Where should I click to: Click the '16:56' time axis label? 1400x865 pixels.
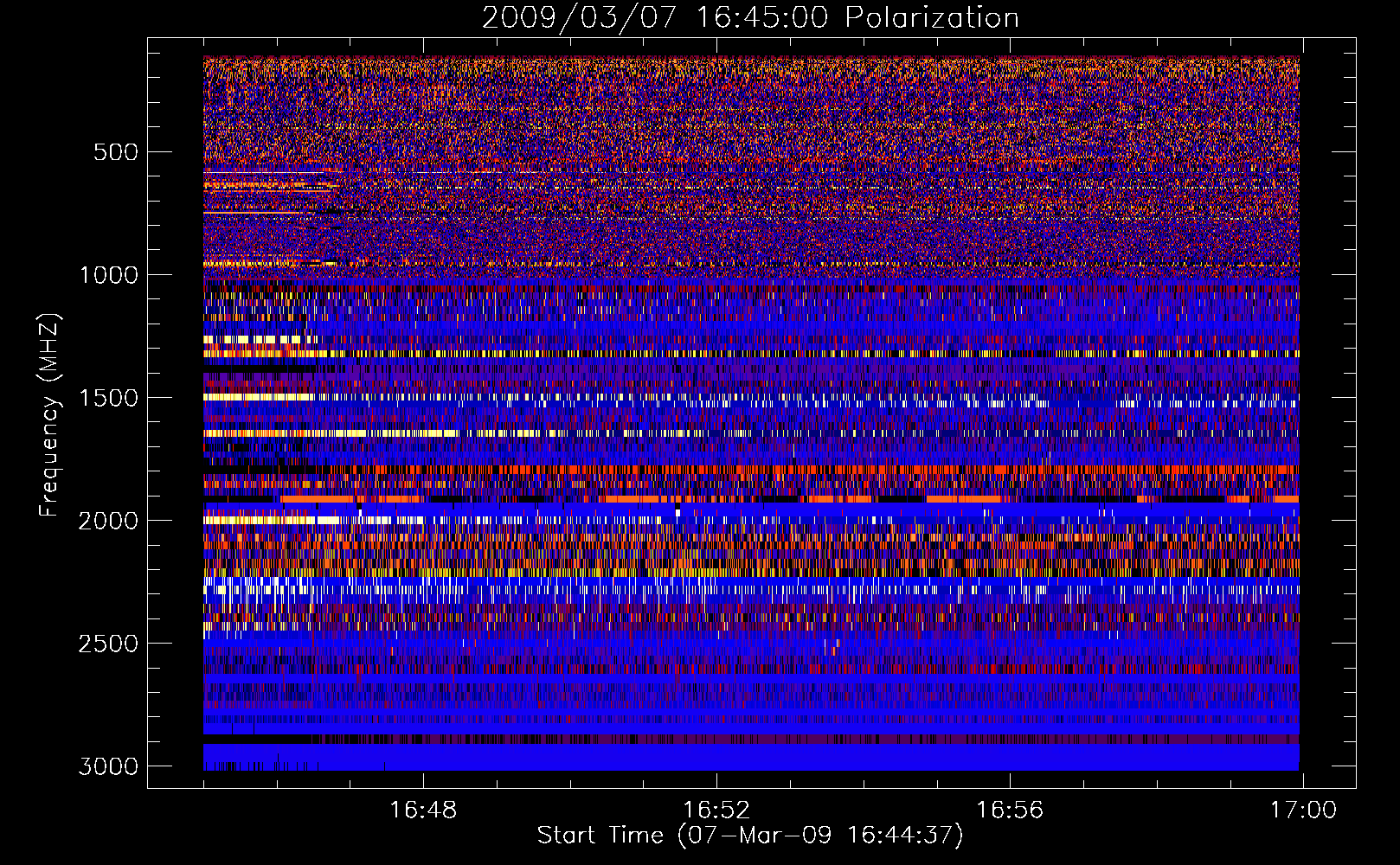pyautogui.click(x=1010, y=811)
